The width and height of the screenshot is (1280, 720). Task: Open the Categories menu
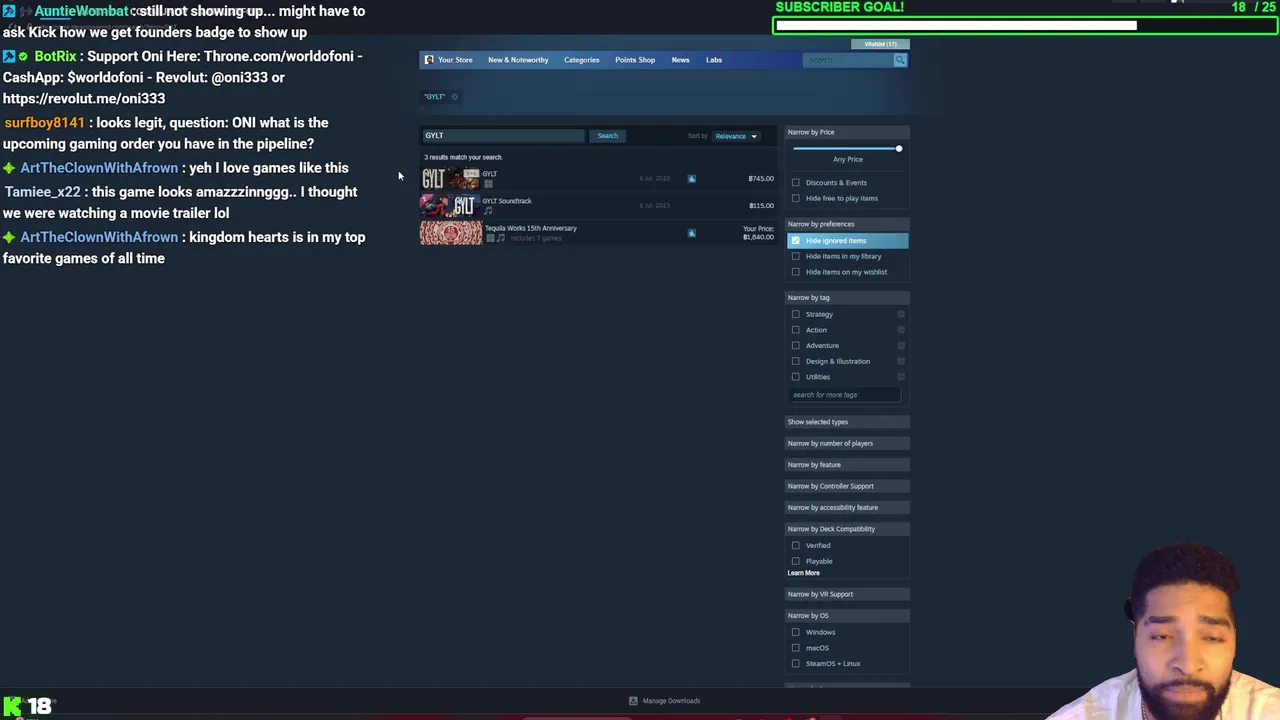click(581, 60)
